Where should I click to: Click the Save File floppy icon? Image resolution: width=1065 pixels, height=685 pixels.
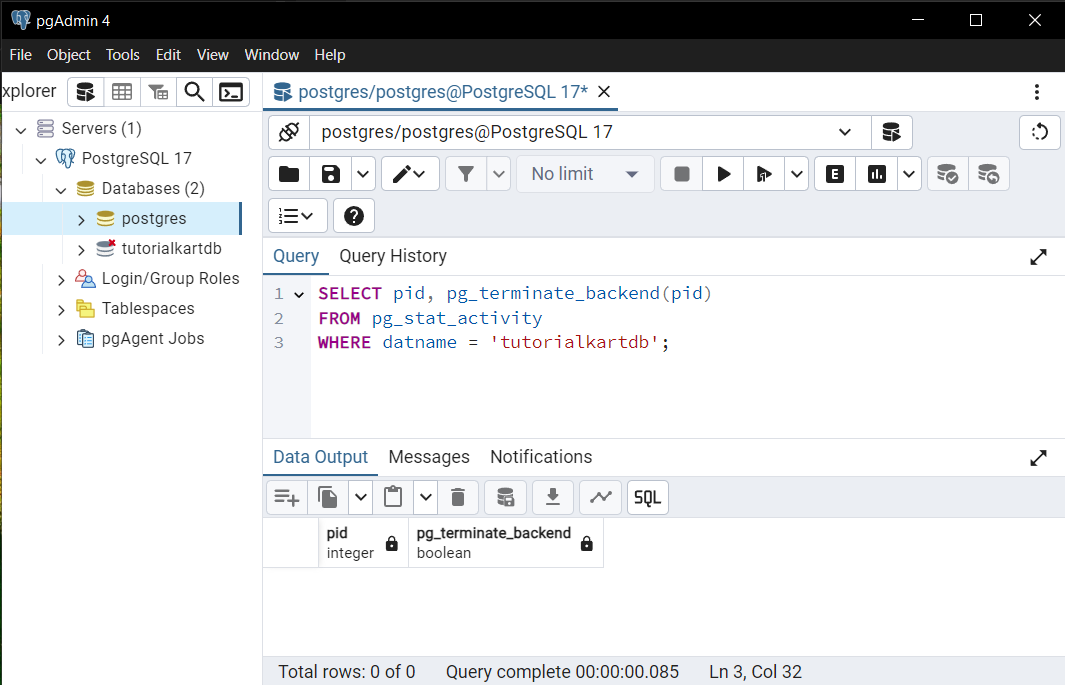[331, 174]
